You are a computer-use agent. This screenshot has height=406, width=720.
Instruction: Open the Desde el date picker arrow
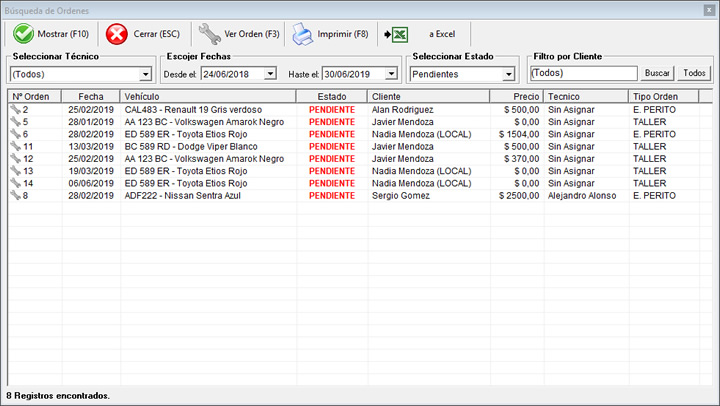(x=270, y=73)
